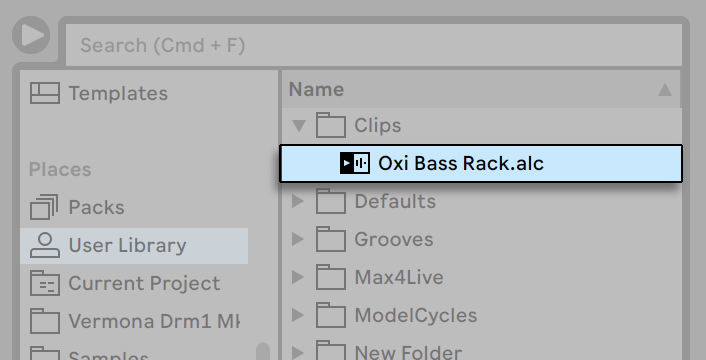This screenshot has width=706, height=360.
Task: Open the User Library place
Action: click(x=134, y=245)
